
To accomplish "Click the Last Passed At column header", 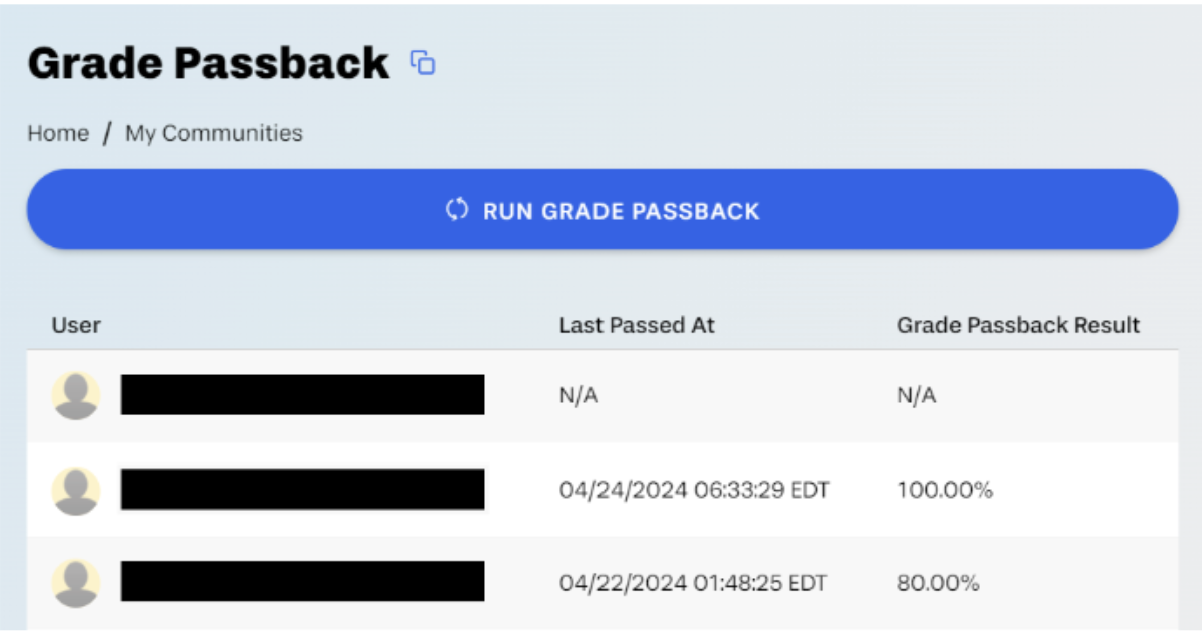I will pyautogui.click(x=636, y=325).
